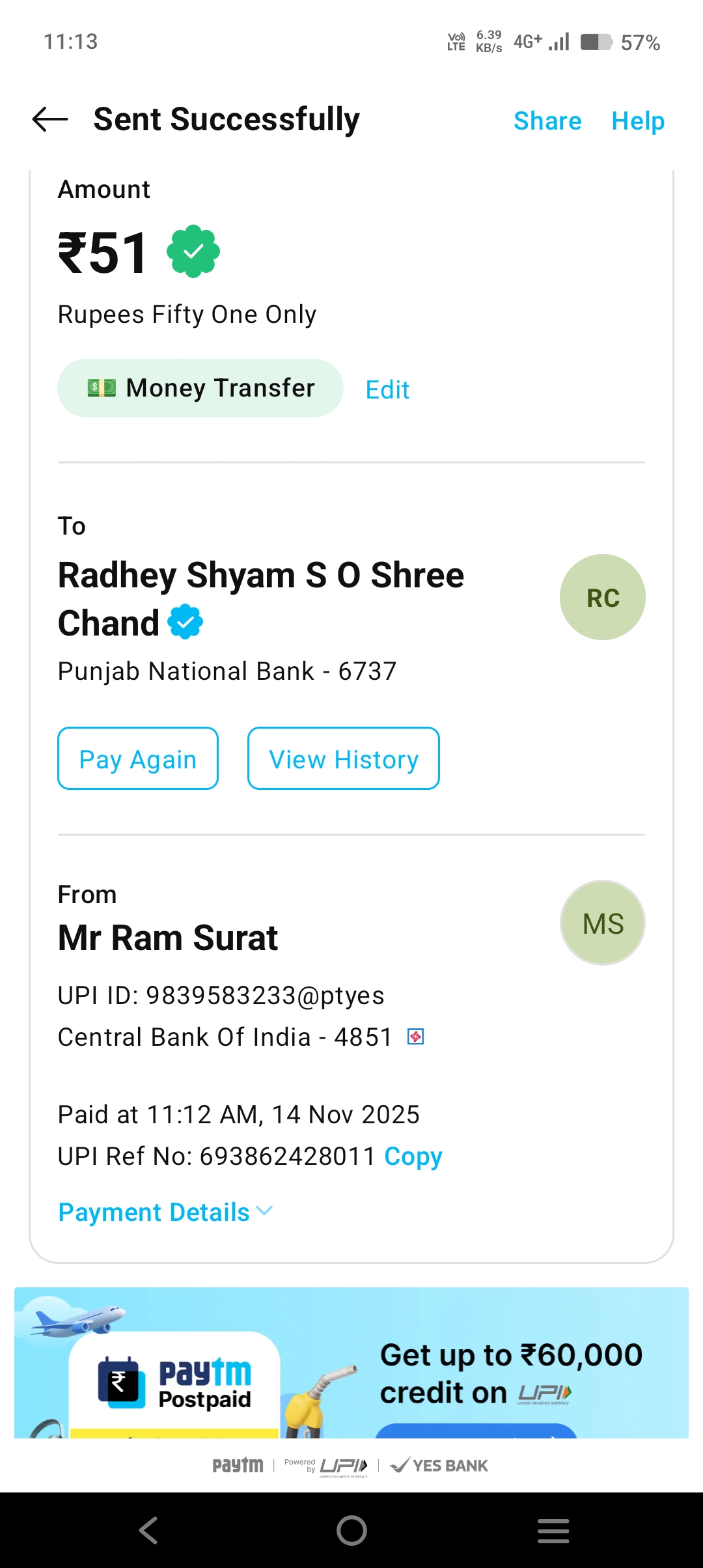Edit the Money Transfer tag

click(x=387, y=390)
